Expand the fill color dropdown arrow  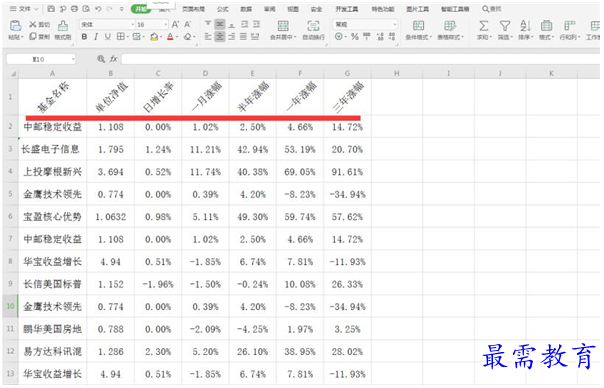coord(161,37)
